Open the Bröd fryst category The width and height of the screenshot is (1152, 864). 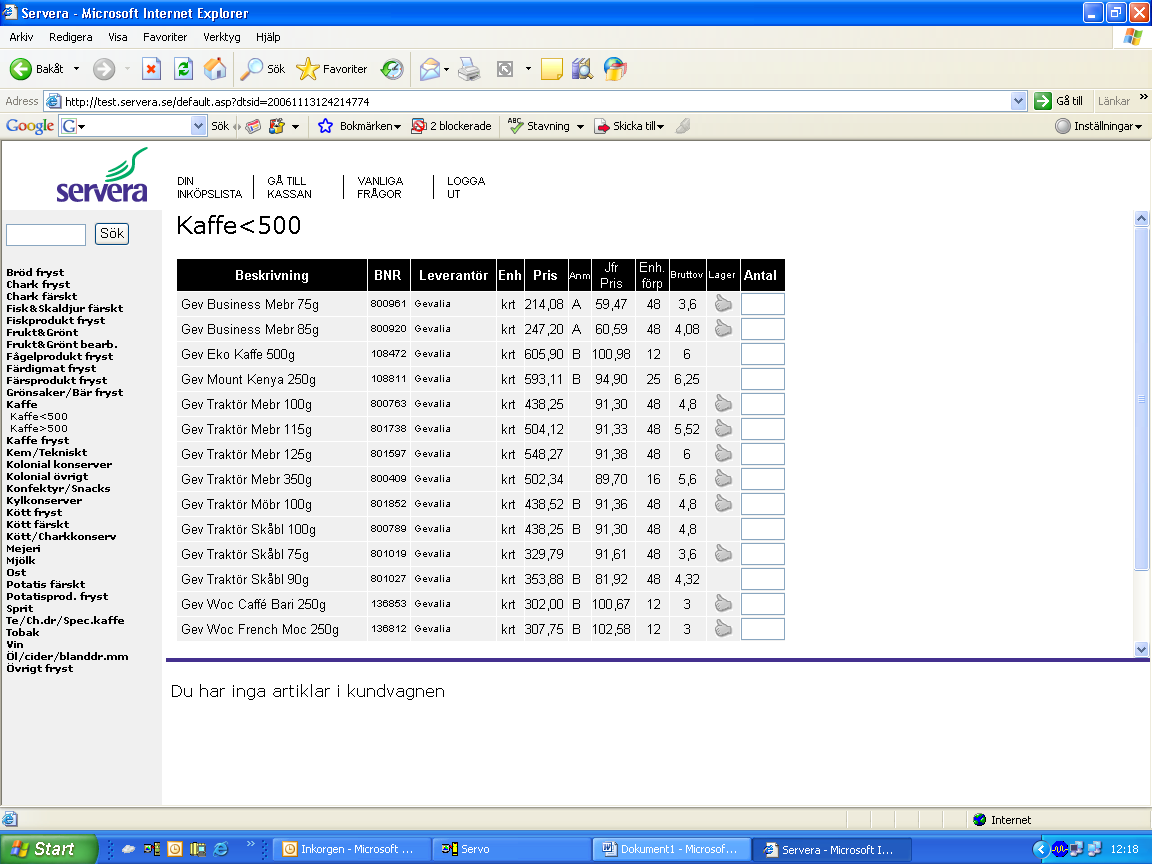click(35, 272)
